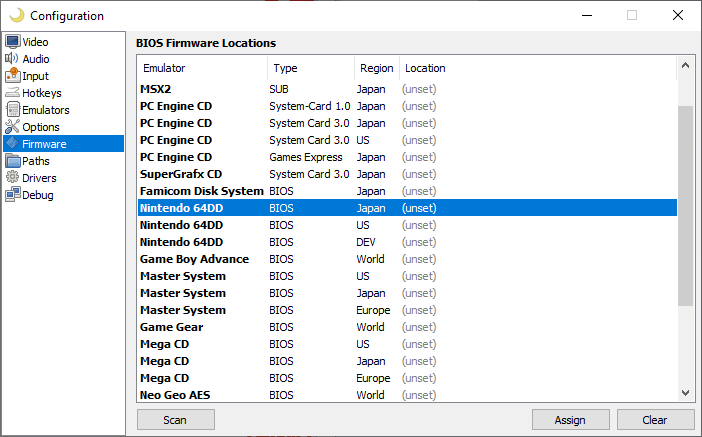Minimize the Configuration window
Image resolution: width=702 pixels, height=437 pixels.
click(587, 15)
